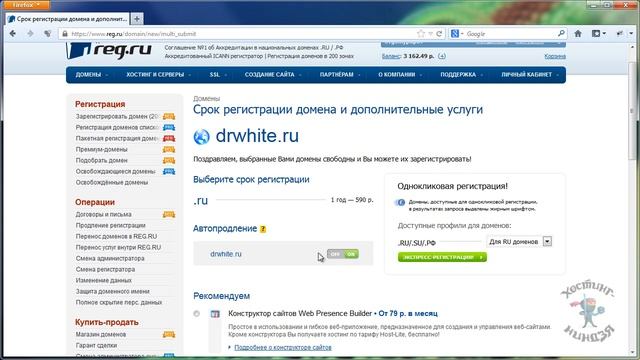Viewport: 640px width, 360px height.
Task: Click the browser Forward arrow button
Action: [x=30, y=34]
